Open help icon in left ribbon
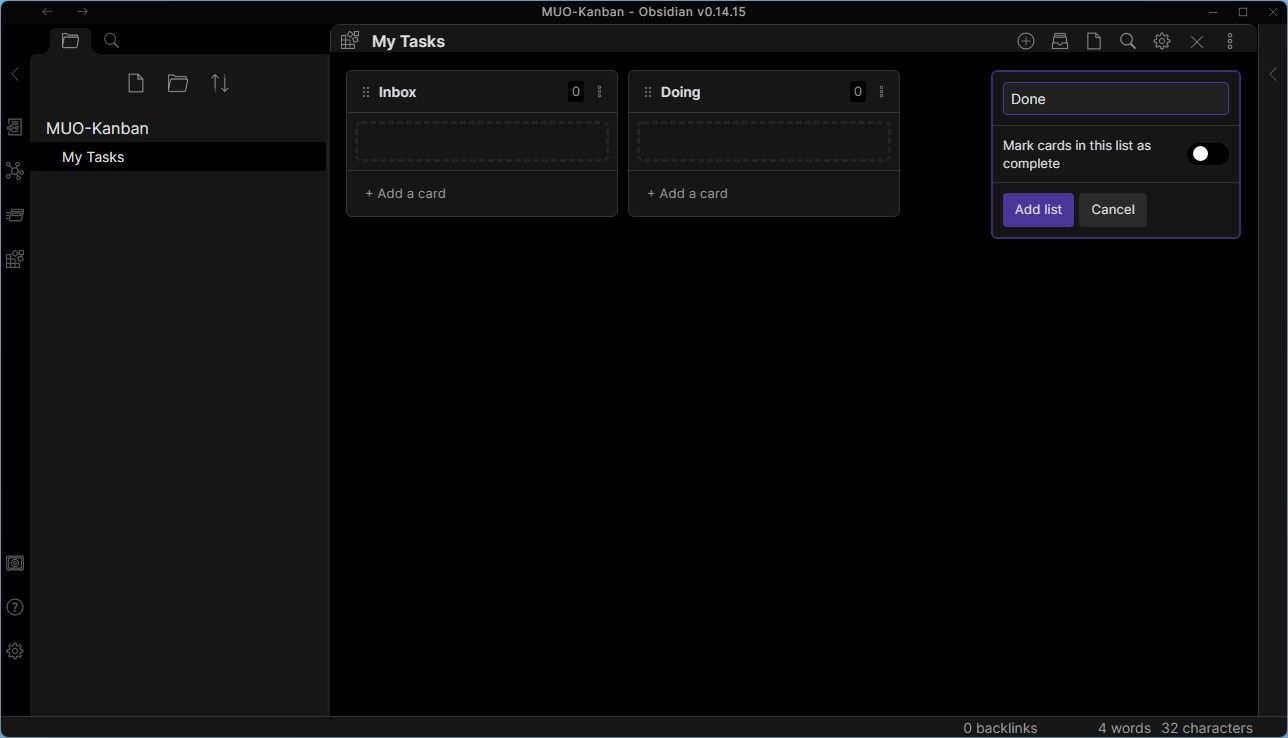 pyautogui.click(x=15, y=607)
